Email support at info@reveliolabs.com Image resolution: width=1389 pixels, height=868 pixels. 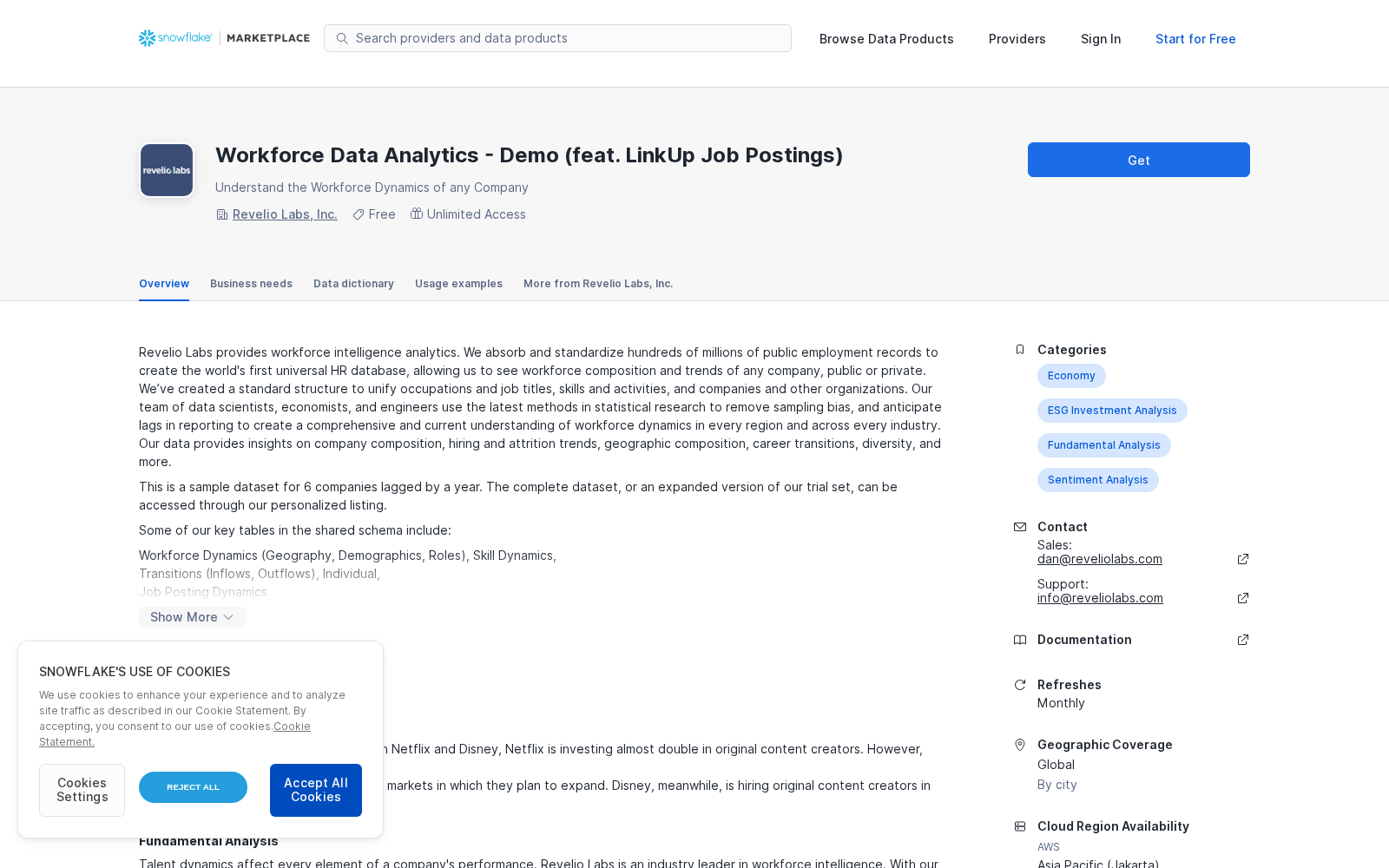[1100, 598]
